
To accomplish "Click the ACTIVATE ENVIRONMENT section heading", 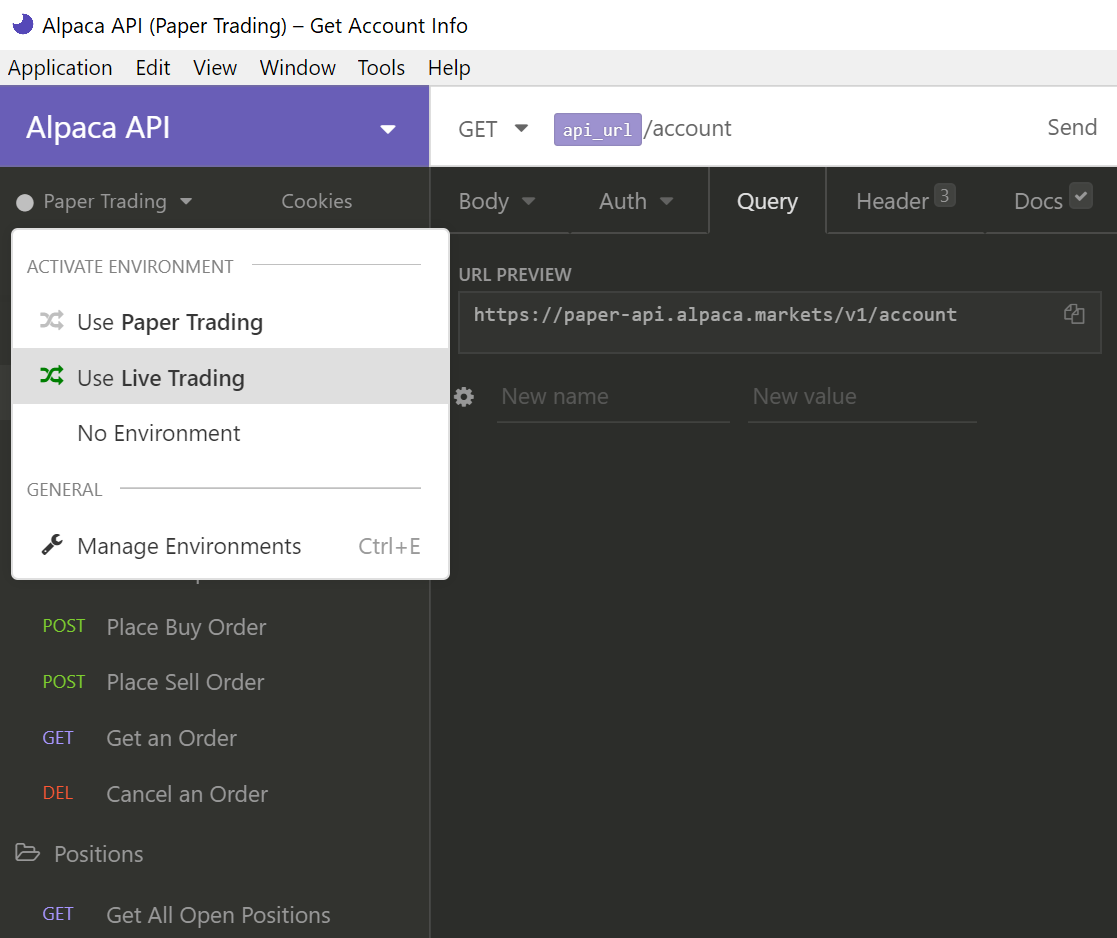I will tap(130, 266).
